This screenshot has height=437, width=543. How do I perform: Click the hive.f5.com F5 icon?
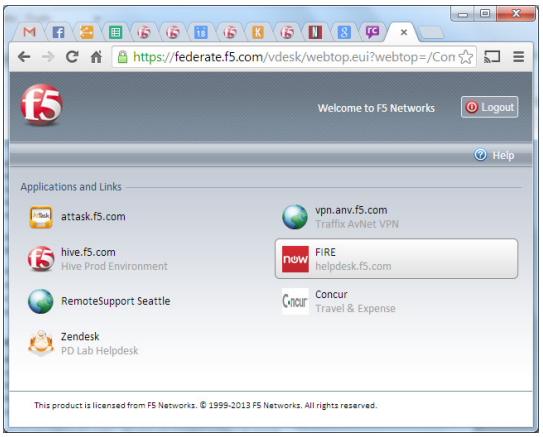41,259
